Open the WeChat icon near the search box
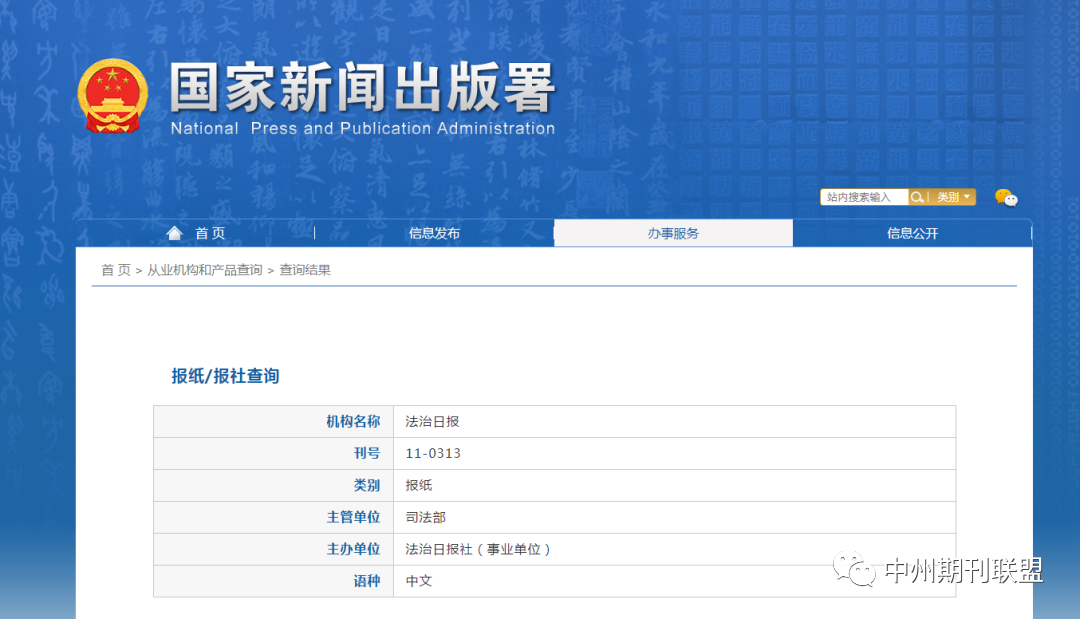Image resolution: width=1080 pixels, height=619 pixels. 1006,198
